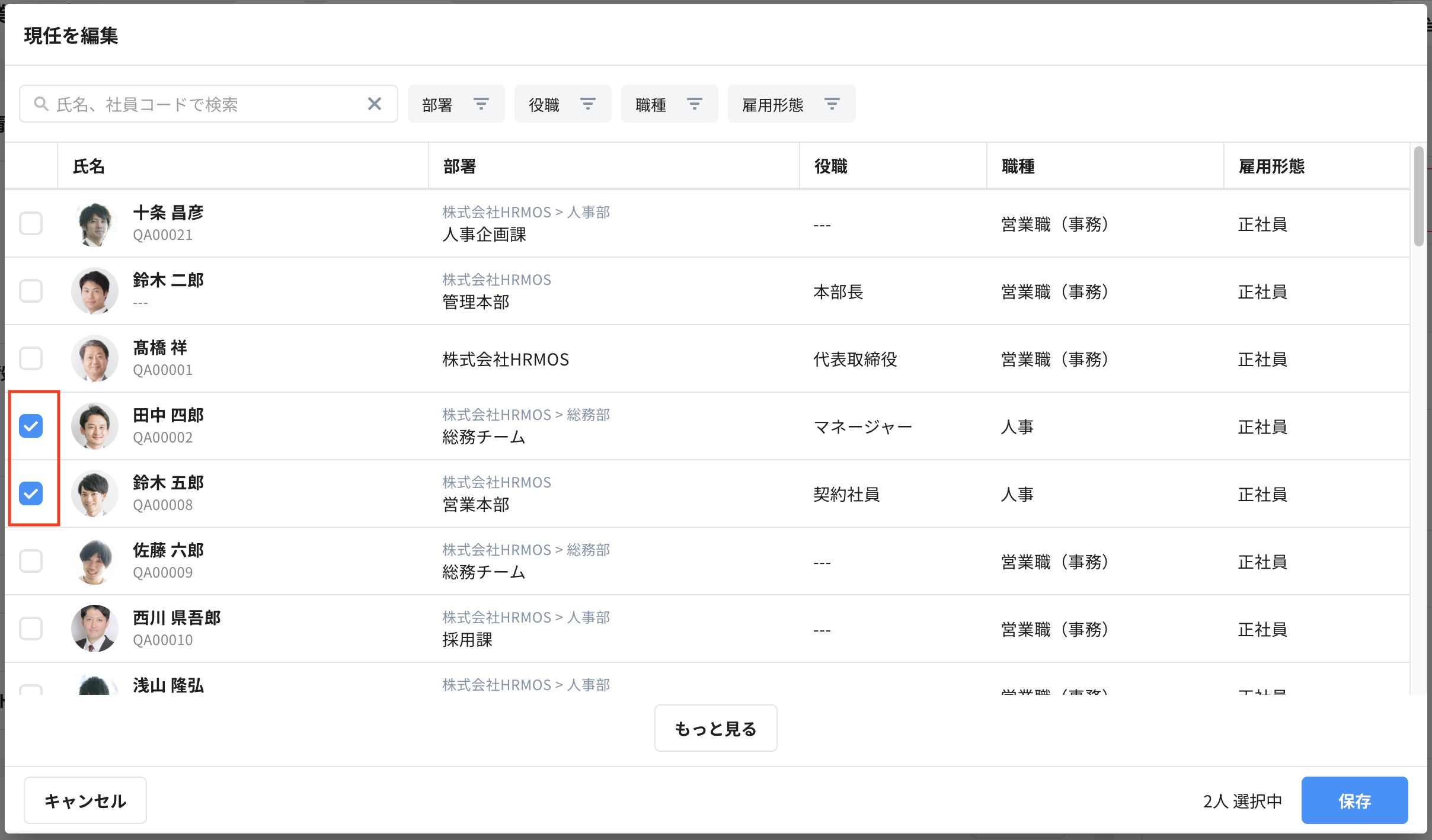
Task: Open department link 株式会社HRMOS > 総務部
Action: tap(525, 414)
